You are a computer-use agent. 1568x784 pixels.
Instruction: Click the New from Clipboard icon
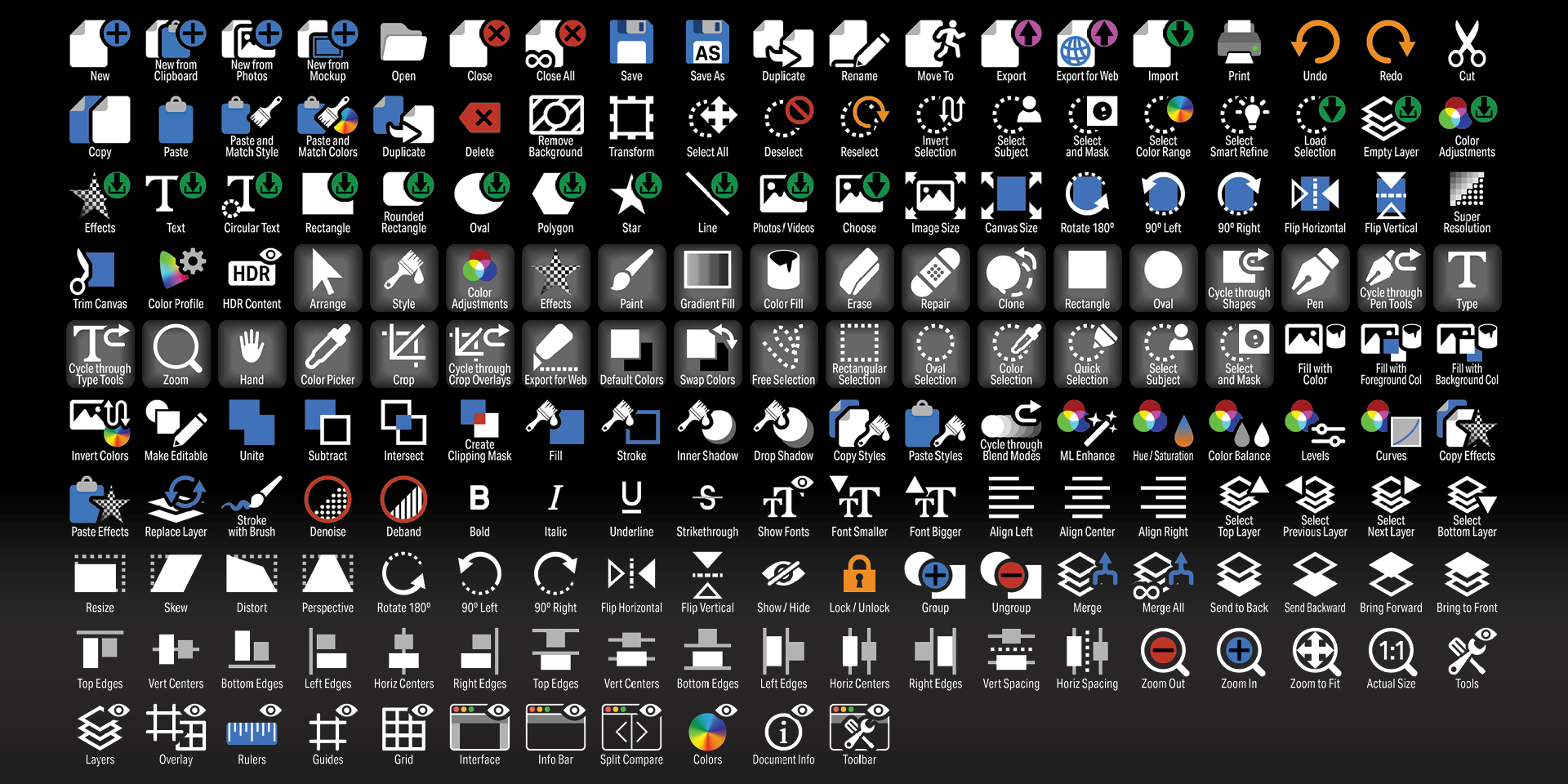coord(176,41)
